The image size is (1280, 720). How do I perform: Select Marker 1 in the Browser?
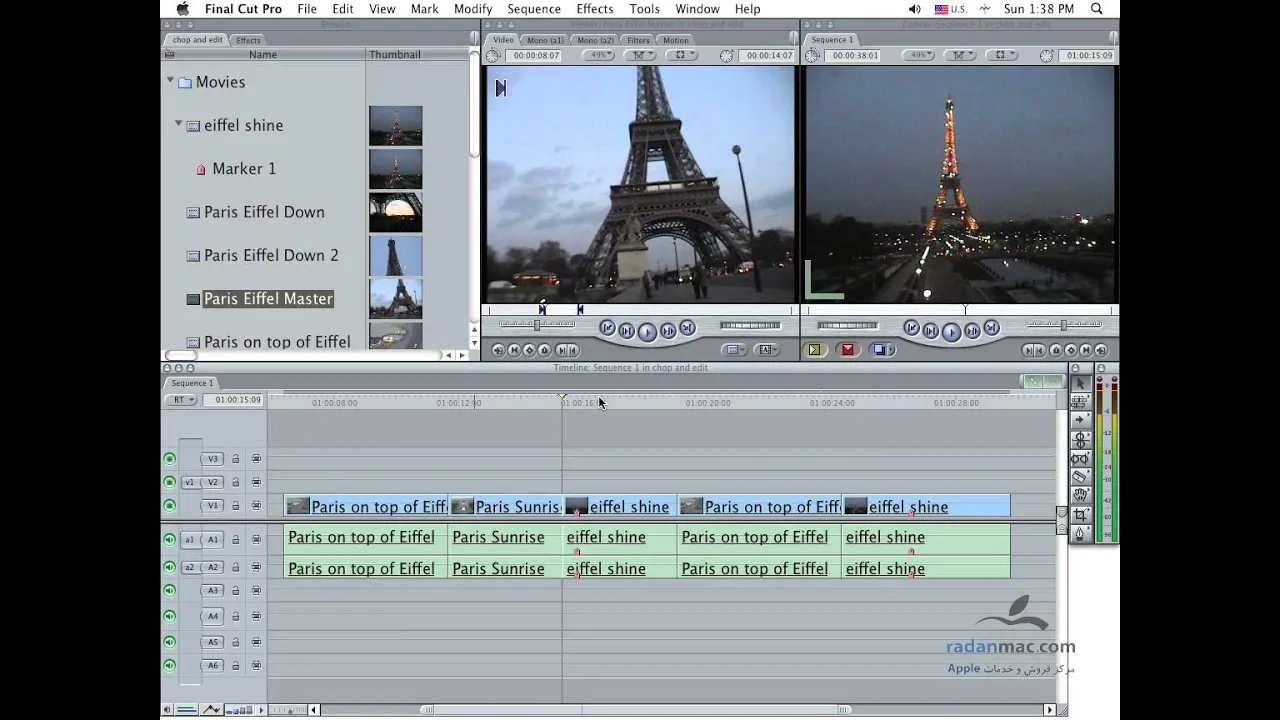click(243, 168)
